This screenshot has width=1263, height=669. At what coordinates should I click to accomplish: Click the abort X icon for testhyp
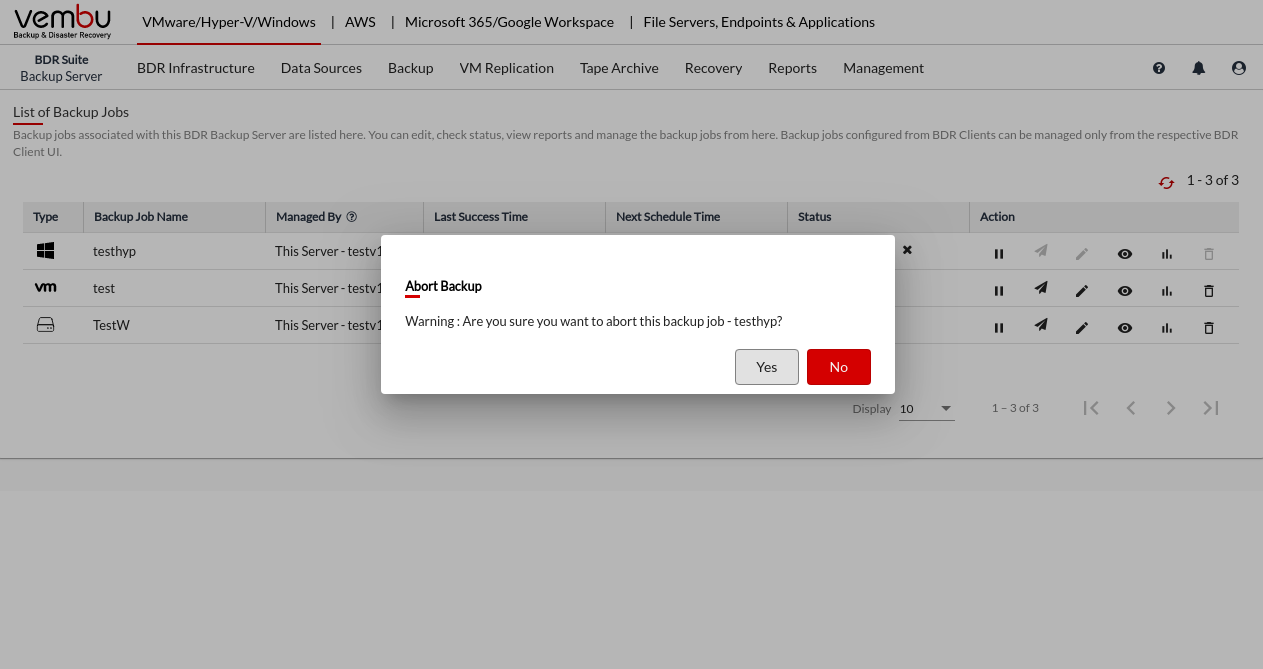(x=907, y=250)
